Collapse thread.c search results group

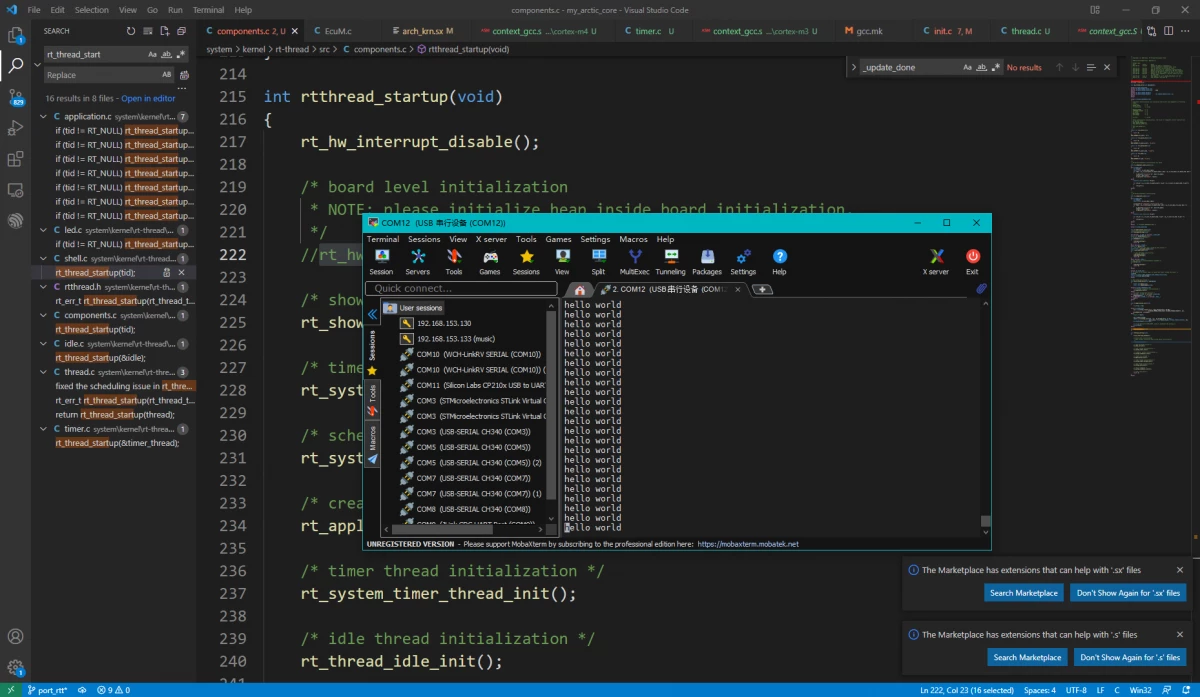pos(44,372)
